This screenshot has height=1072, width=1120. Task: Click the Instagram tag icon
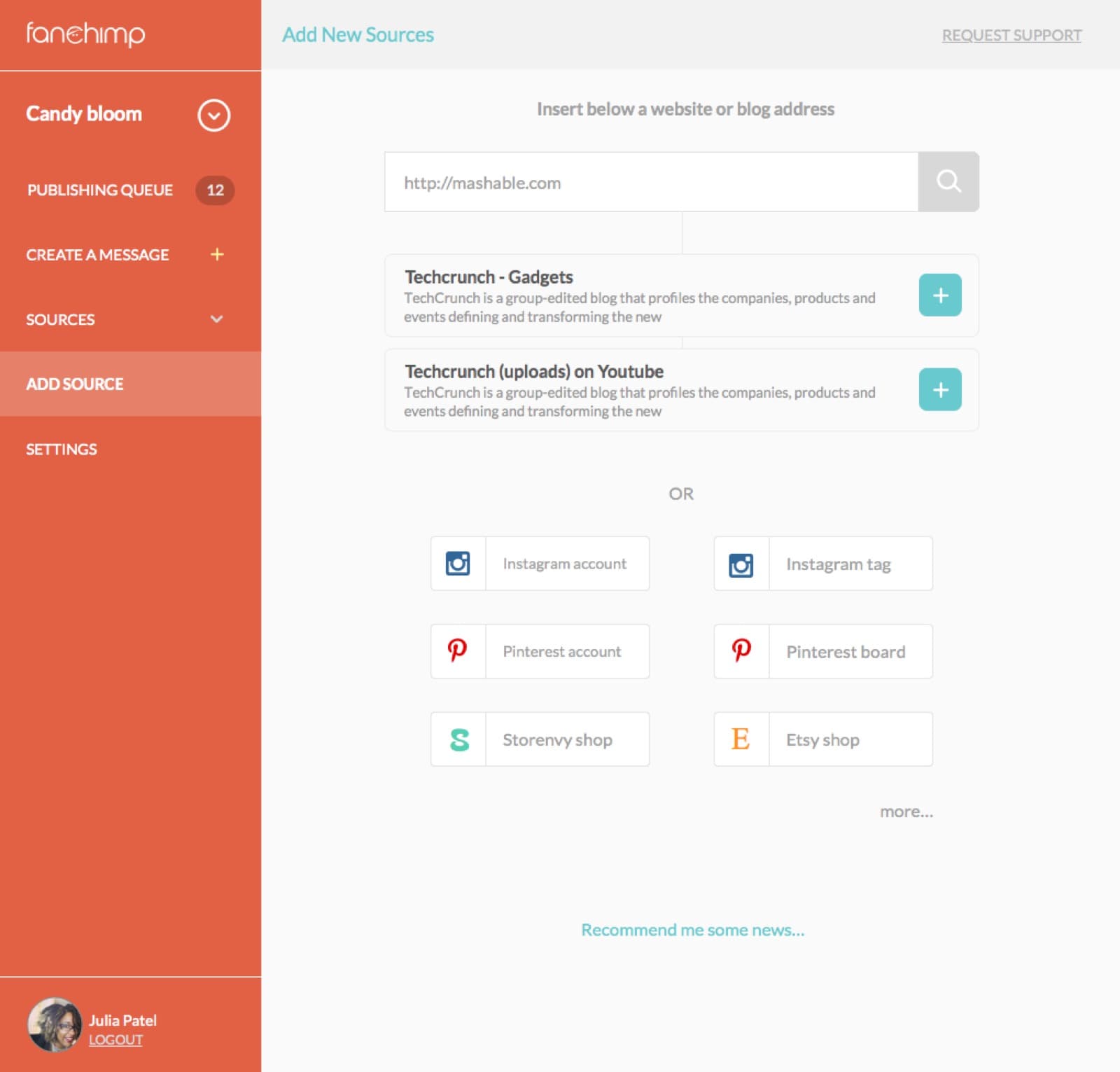741,563
